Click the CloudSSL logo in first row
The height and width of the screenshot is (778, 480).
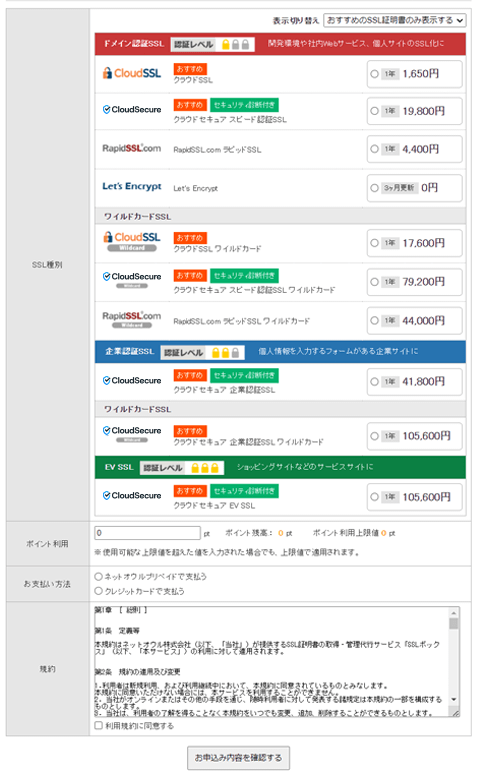tap(132, 73)
